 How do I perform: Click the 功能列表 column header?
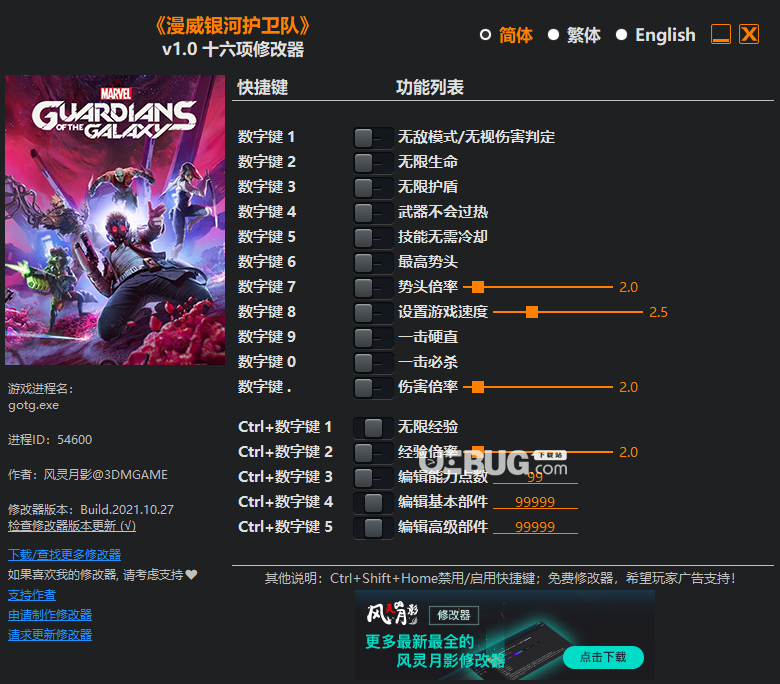tap(430, 87)
